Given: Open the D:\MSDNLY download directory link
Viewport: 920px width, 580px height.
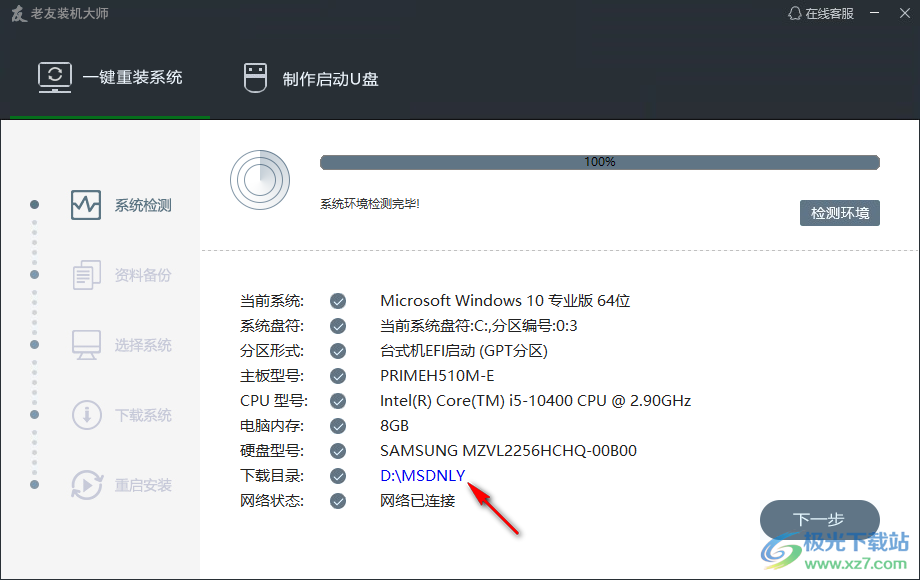Looking at the screenshot, I should pyautogui.click(x=422, y=476).
